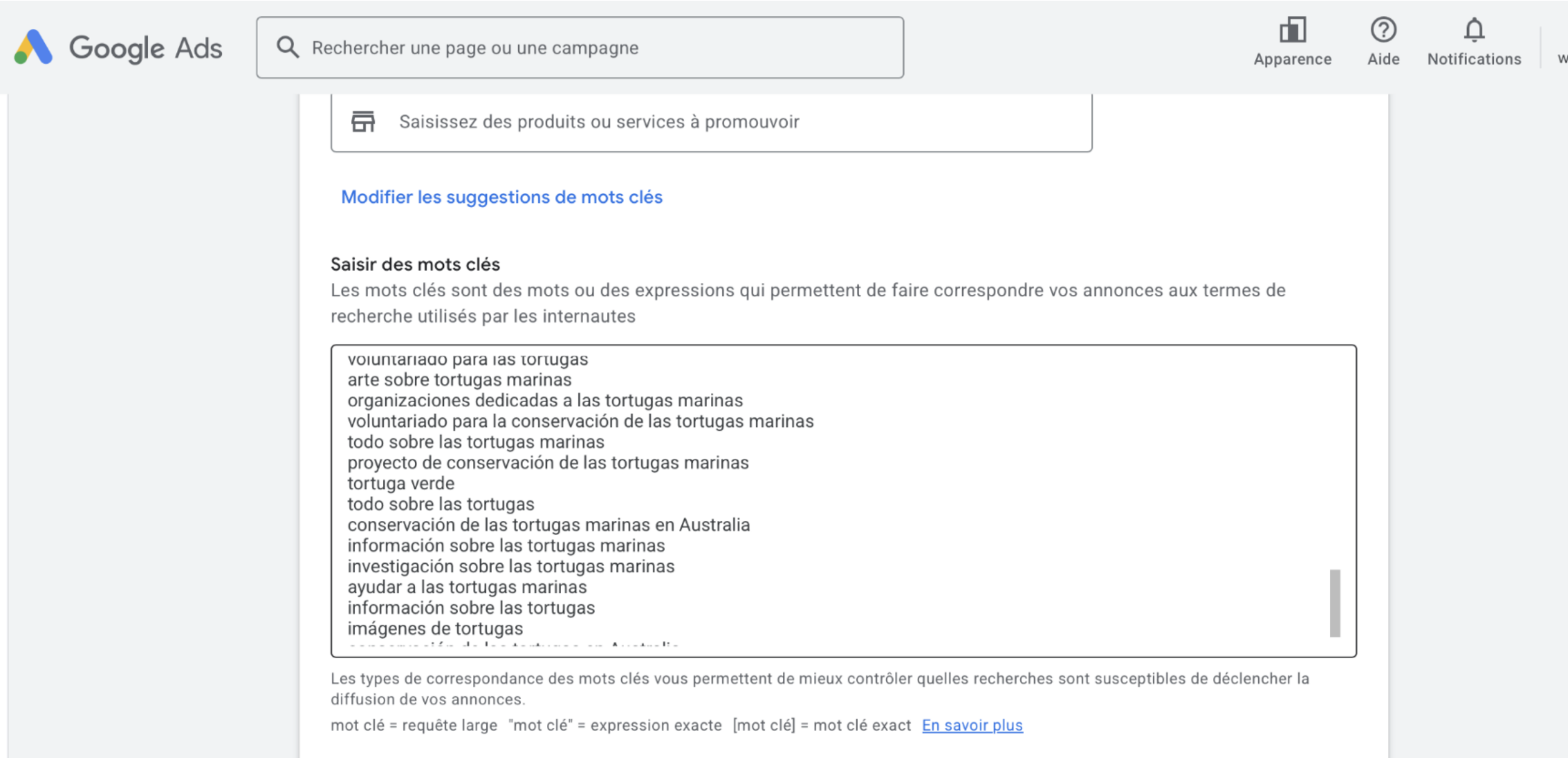Click keyword 'imágenes de tortugas' line
1568x758 pixels.
(435, 628)
